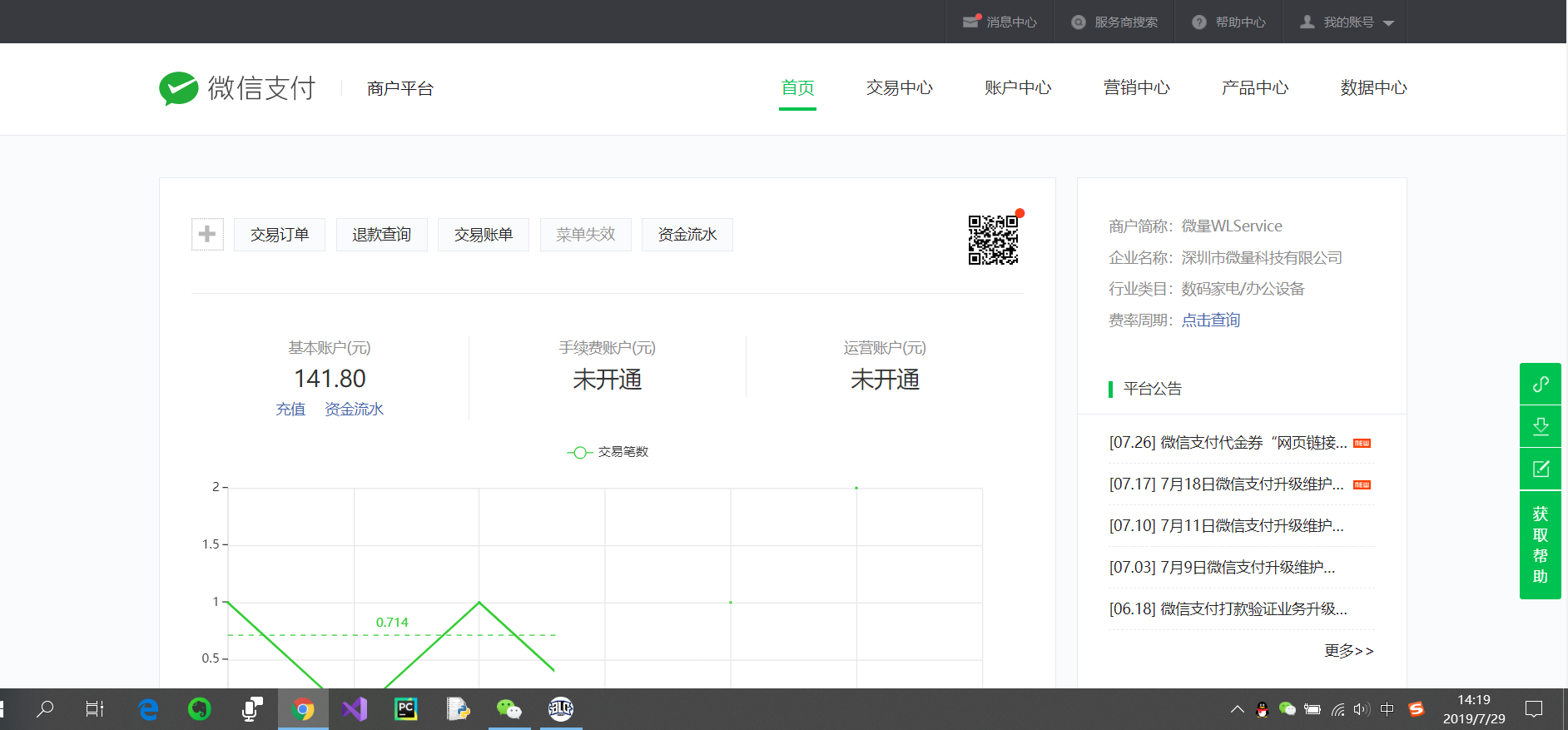The width and height of the screenshot is (1568, 730).
Task: Open the message center envelope icon
Action: tap(971, 22)
